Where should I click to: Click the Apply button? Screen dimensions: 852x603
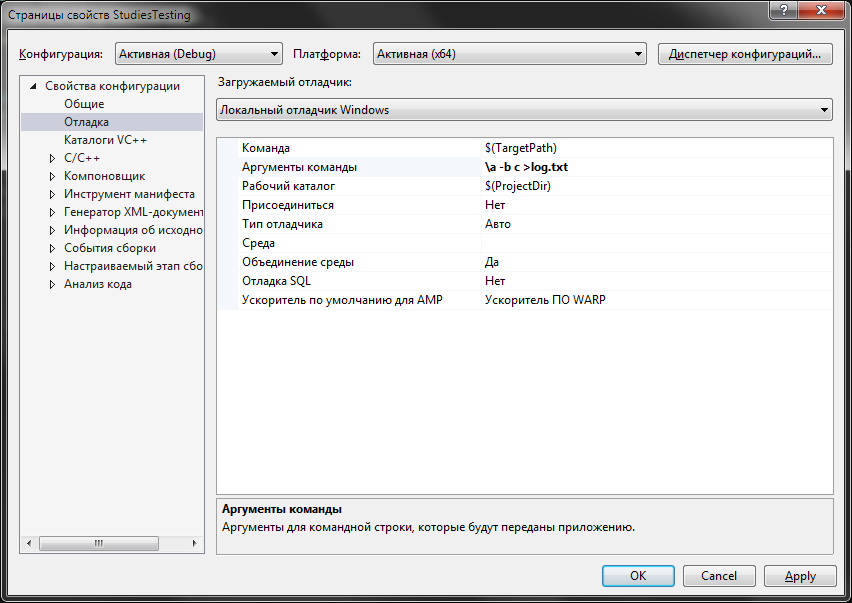[800, 576]
